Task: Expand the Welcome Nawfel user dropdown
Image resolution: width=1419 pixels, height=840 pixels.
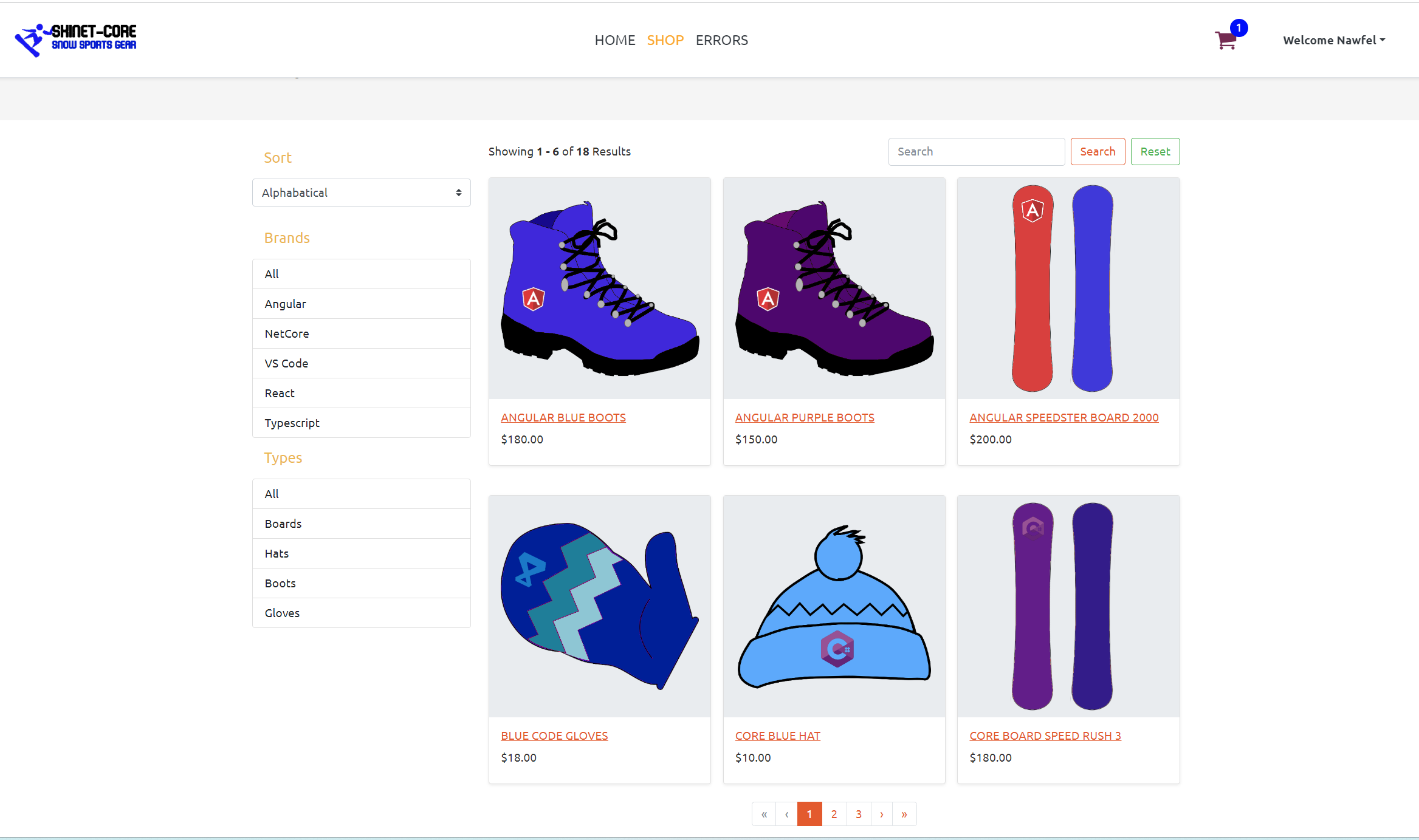Action: point(1334,40)
